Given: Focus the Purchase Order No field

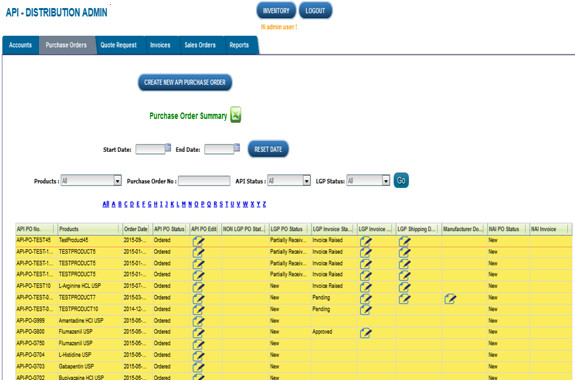Looking at the screenshot, I should click(204, 180).
